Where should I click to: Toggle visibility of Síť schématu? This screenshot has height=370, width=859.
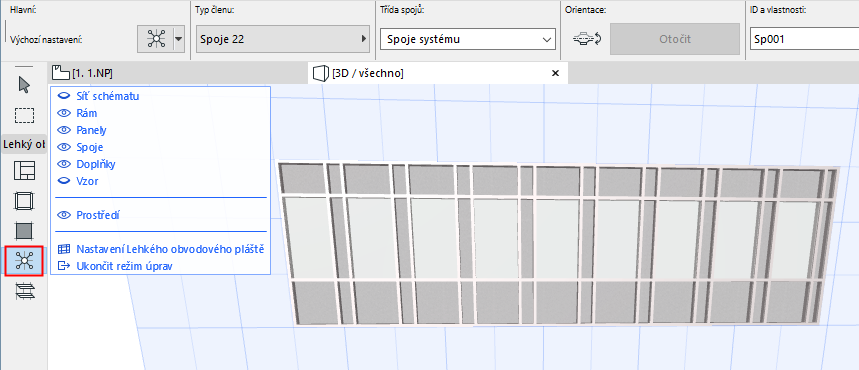[x=64, y=96]
